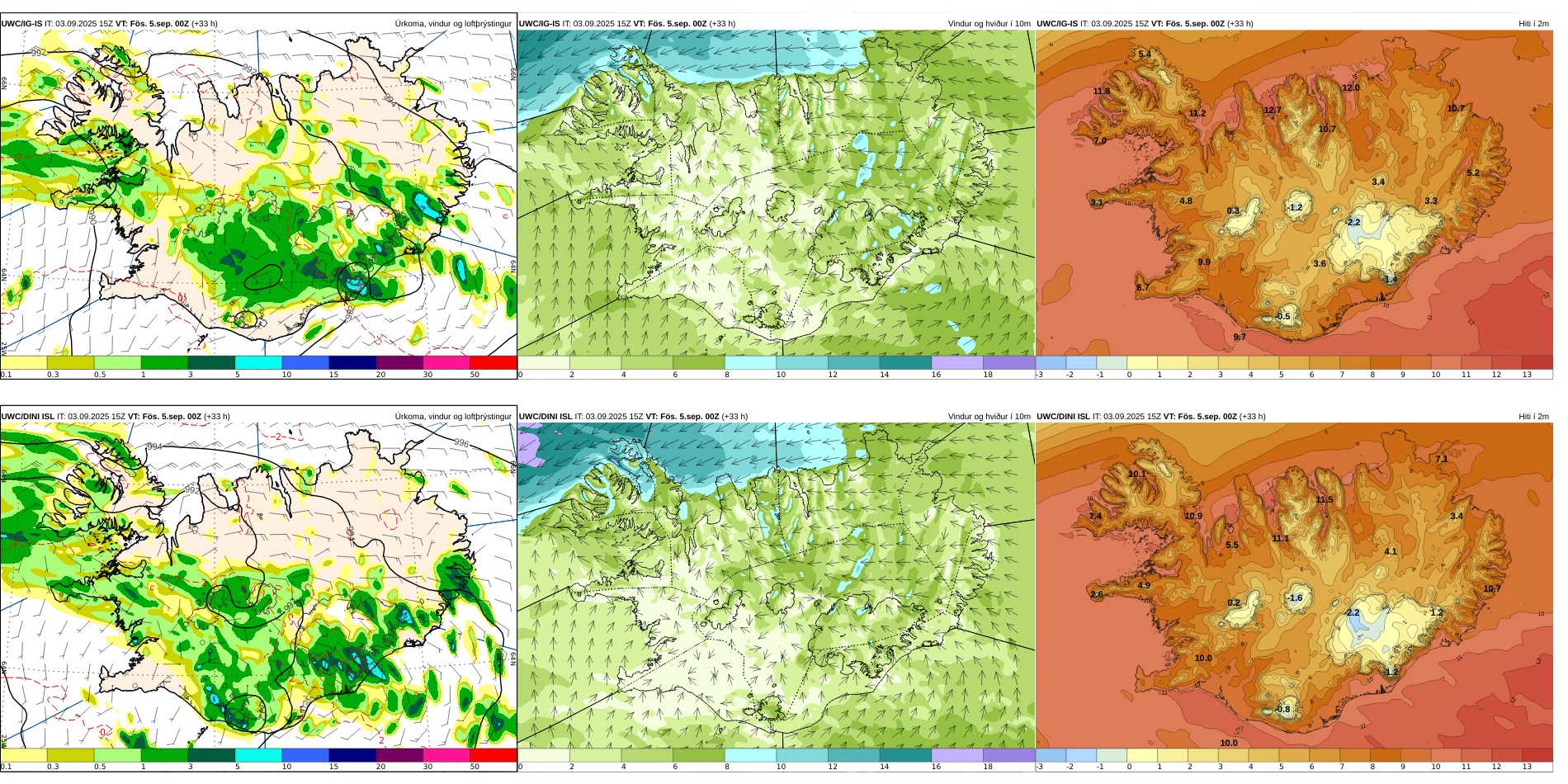This screenshot has height=784, width=1568.
Task: Select the blue 10 mm swatch in the DINI ISL precipitation legend
Action: click(305, 755)
